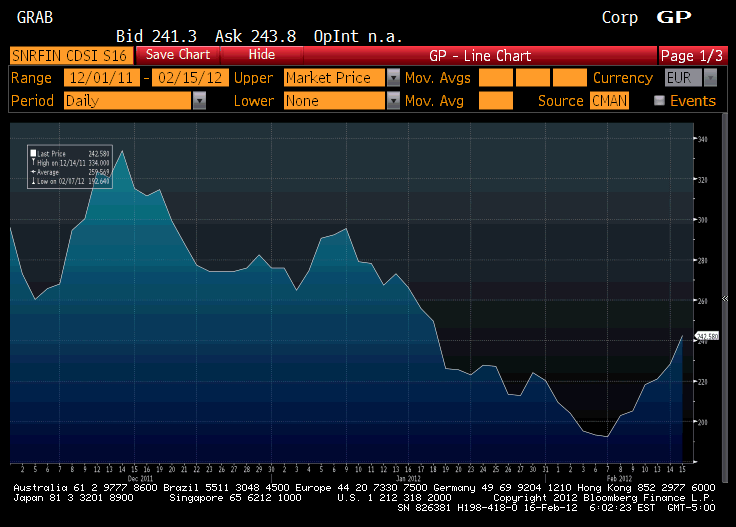
Task: Click the Dec 2011 month label on axis
Action: (x=140, y=478)
